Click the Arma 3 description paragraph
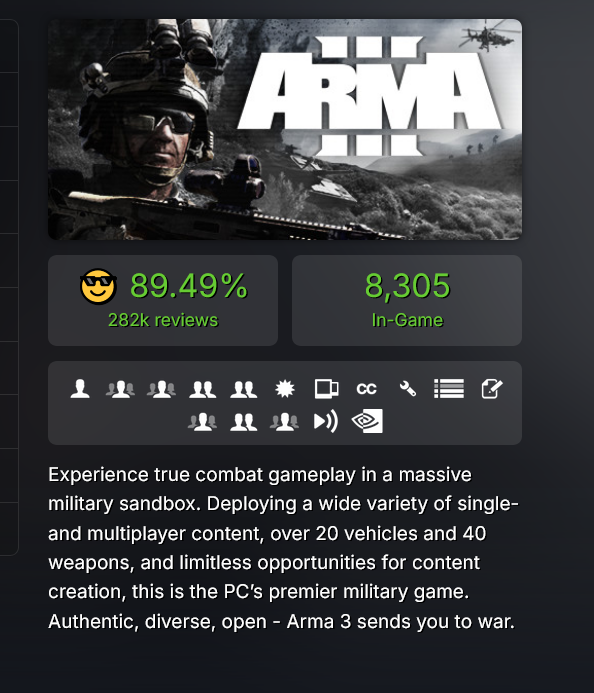594x693 pixels. [283, 548]
